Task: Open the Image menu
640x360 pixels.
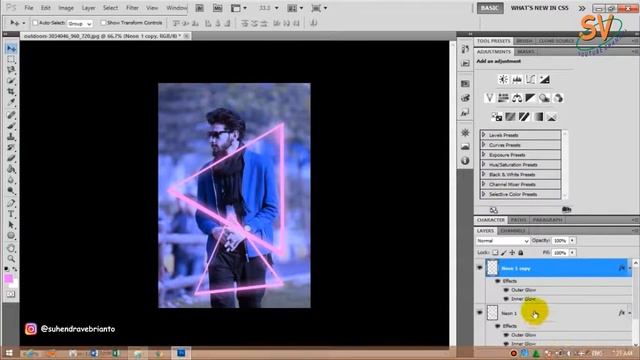Action: coord(66,8)
